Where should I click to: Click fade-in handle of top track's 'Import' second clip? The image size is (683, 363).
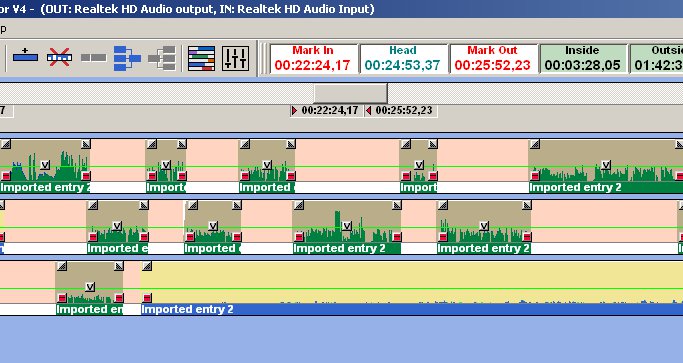click(152, 144)
